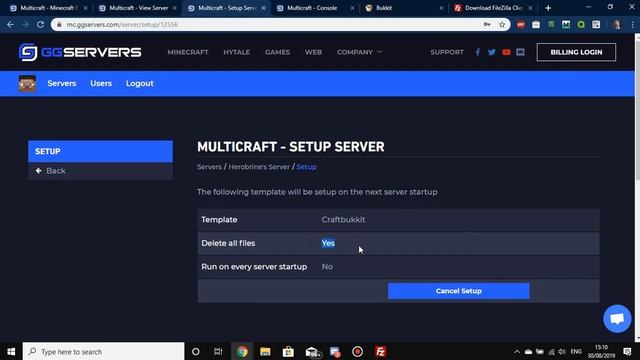Image resolution: width=640 pixels, height=360 pixels.
Task: Click BILLING LOGIN button
Action: (576, 52)
